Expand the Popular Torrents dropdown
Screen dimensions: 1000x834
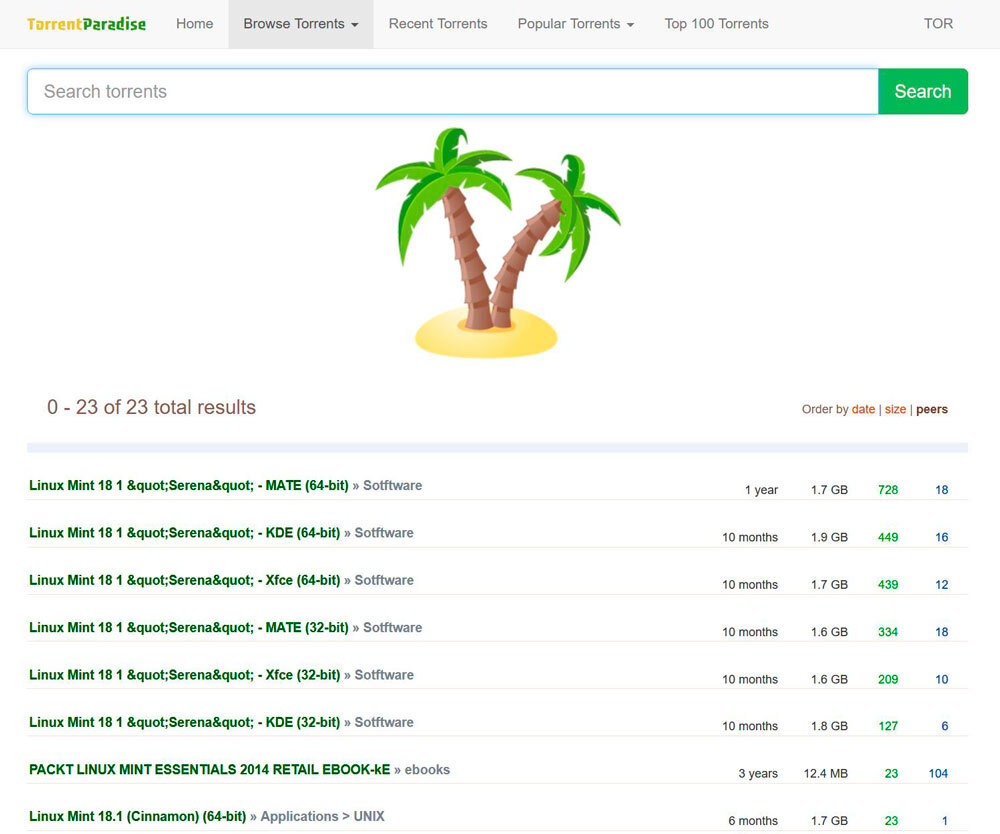pos(575,24)
